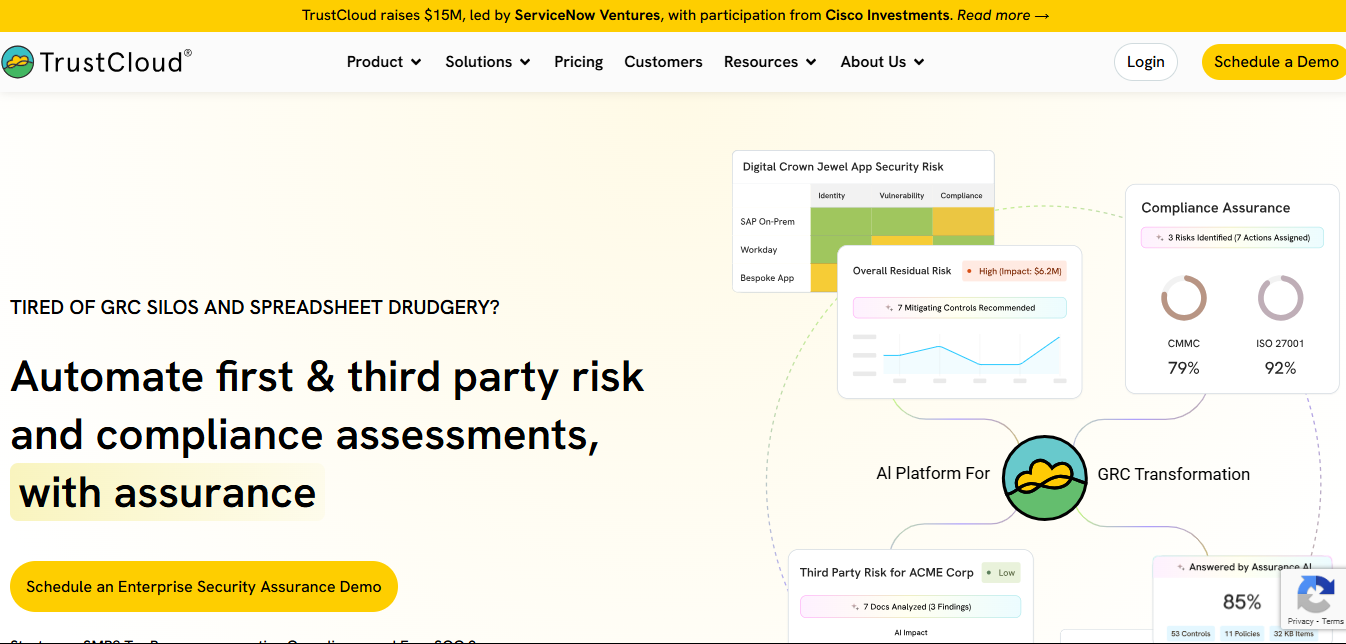Open the Solutions menu label
Viewport: 1346px width, 644px height.
click(479, 62)
